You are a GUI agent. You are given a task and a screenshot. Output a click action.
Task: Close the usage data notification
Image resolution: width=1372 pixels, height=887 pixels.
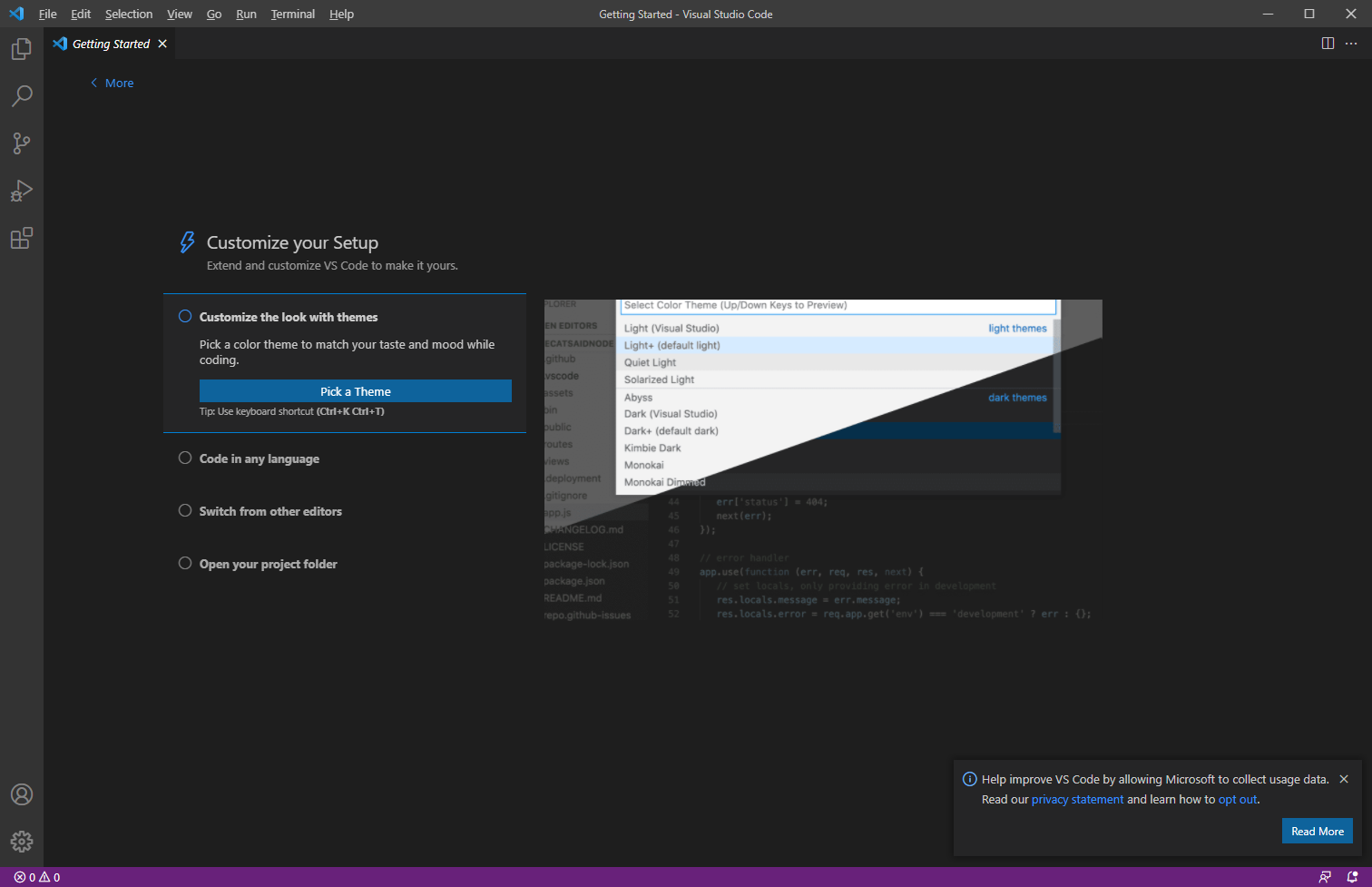tap(1344, 779)
